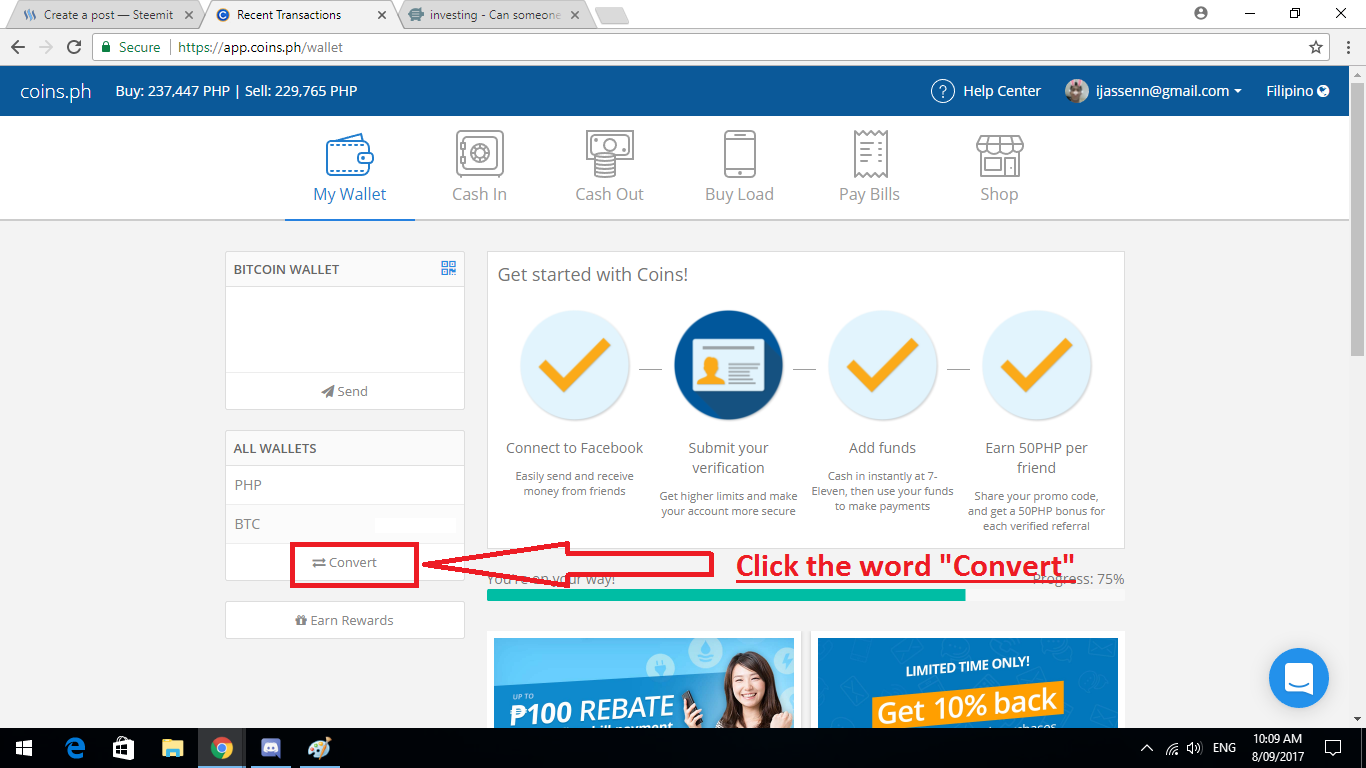Open Windows Start menu

[24, 748]
